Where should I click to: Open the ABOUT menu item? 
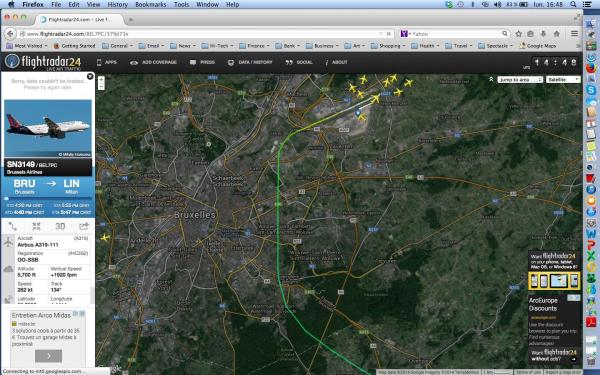336,62
